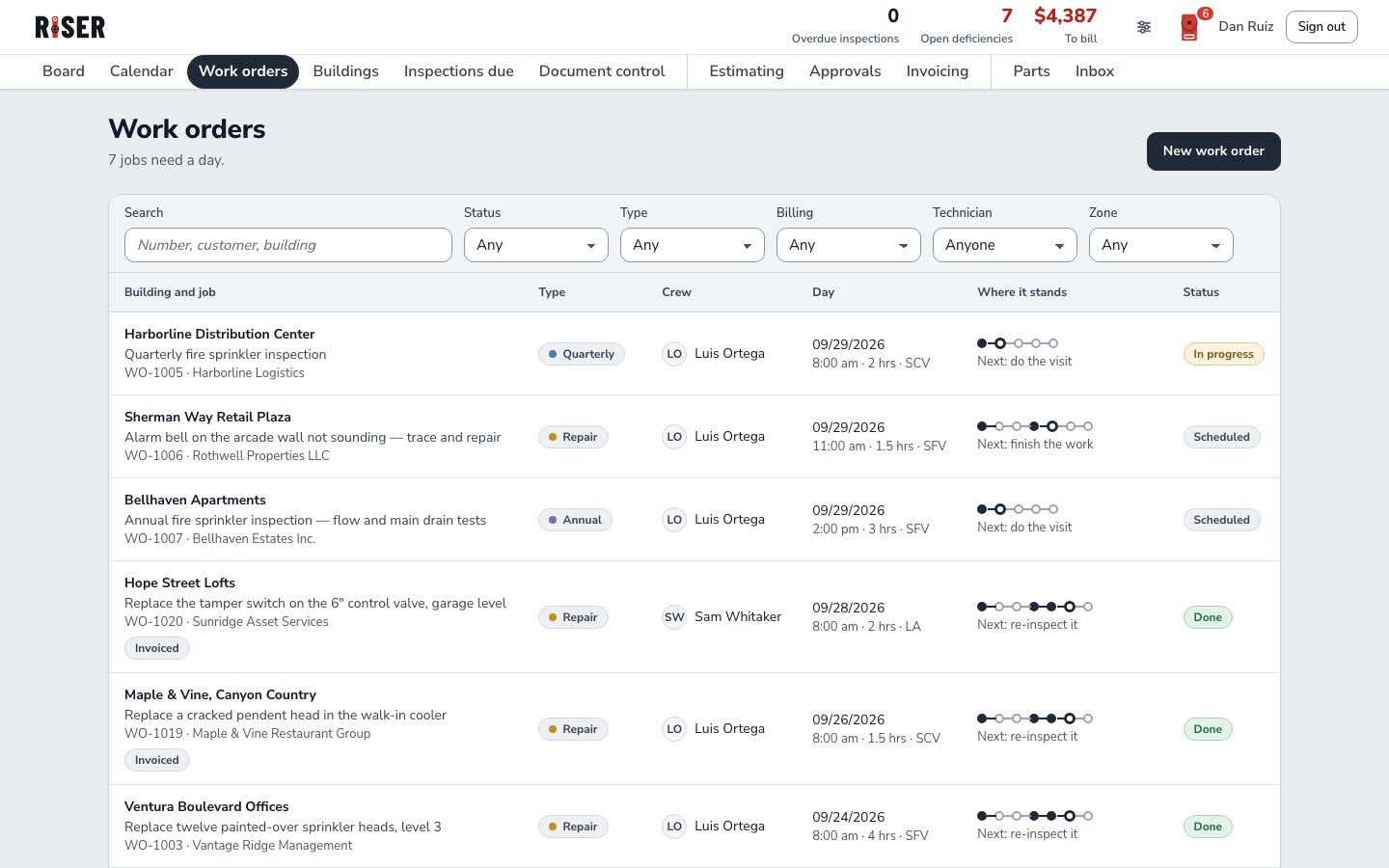Open the Parts tab

(1032, 71)
